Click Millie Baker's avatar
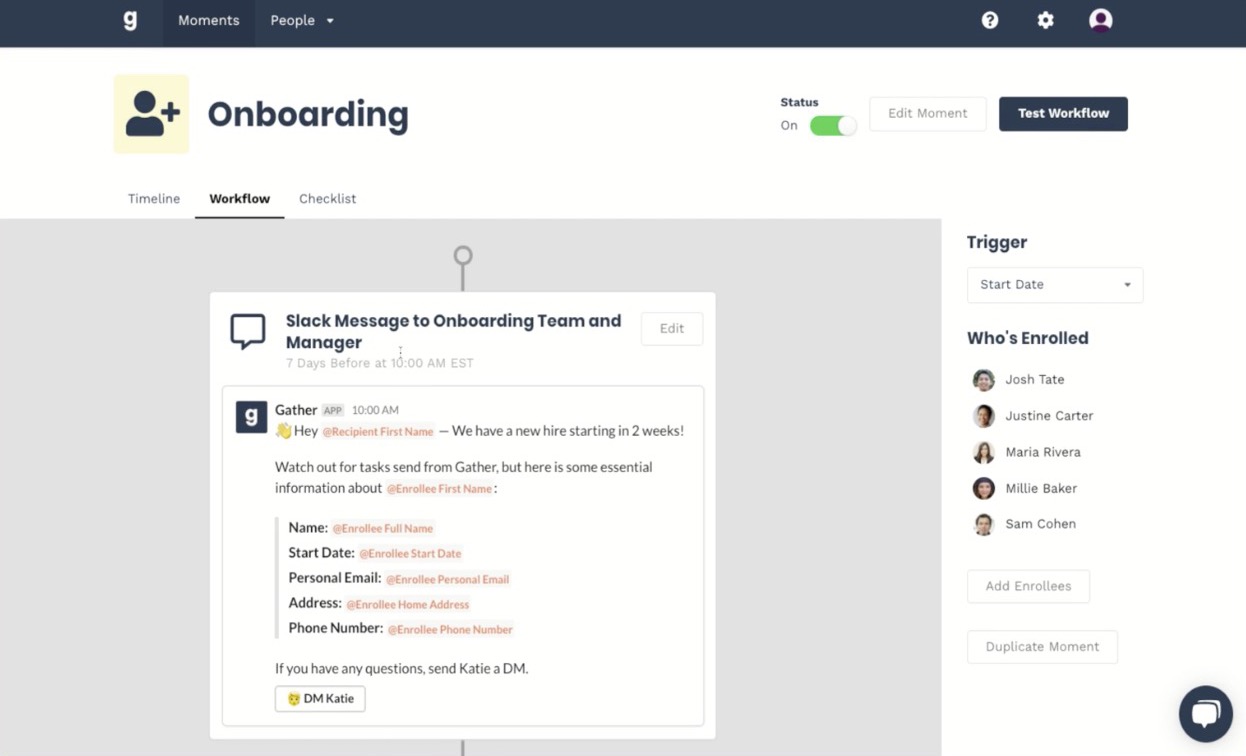1246x756 pixels. [984, 488]
